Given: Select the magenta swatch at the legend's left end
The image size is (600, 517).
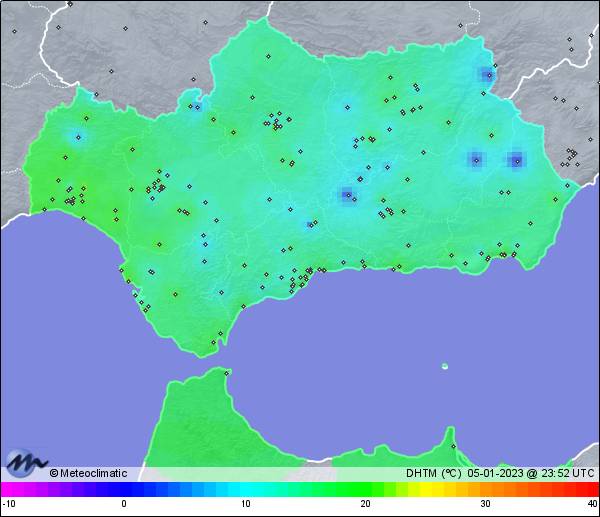Looking at the screenshot, I should 8,489.
